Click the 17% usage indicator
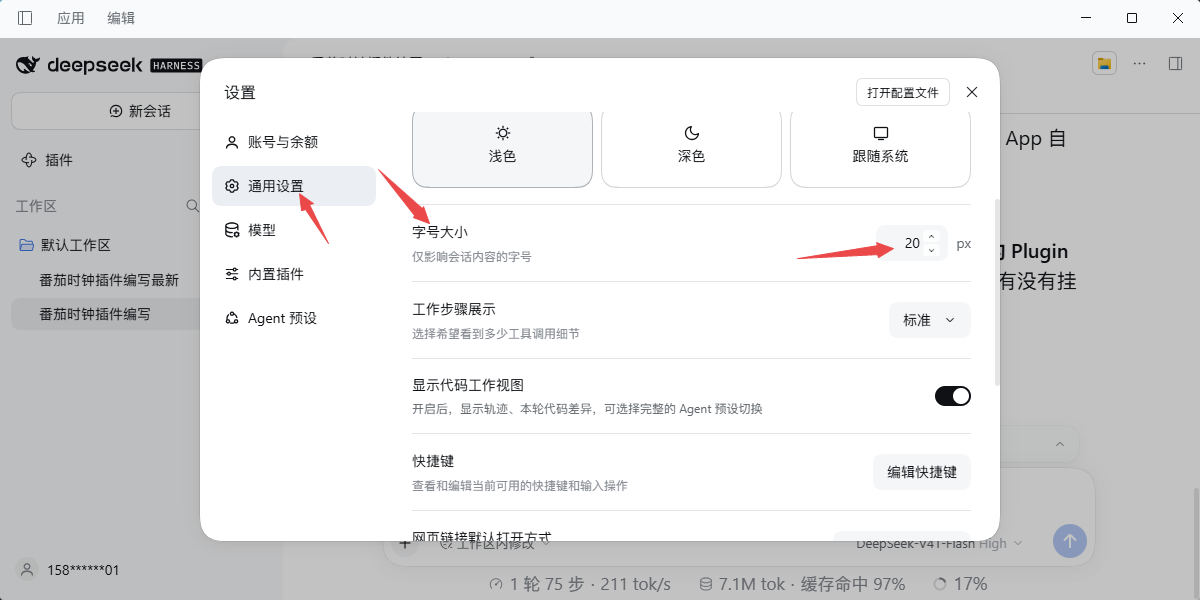 tap(959, 584)
